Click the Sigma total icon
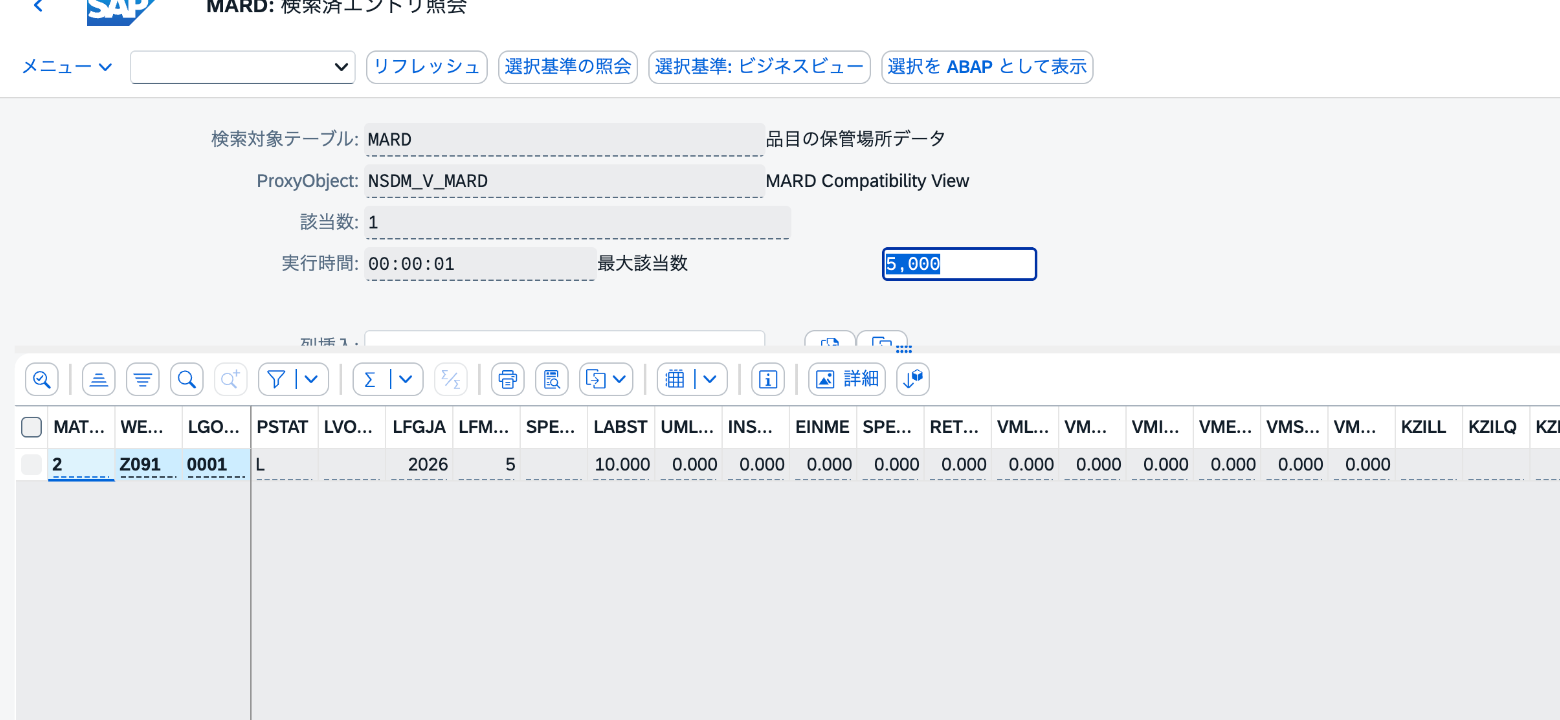Viewport: 1560px width, 720px height. 370,379
